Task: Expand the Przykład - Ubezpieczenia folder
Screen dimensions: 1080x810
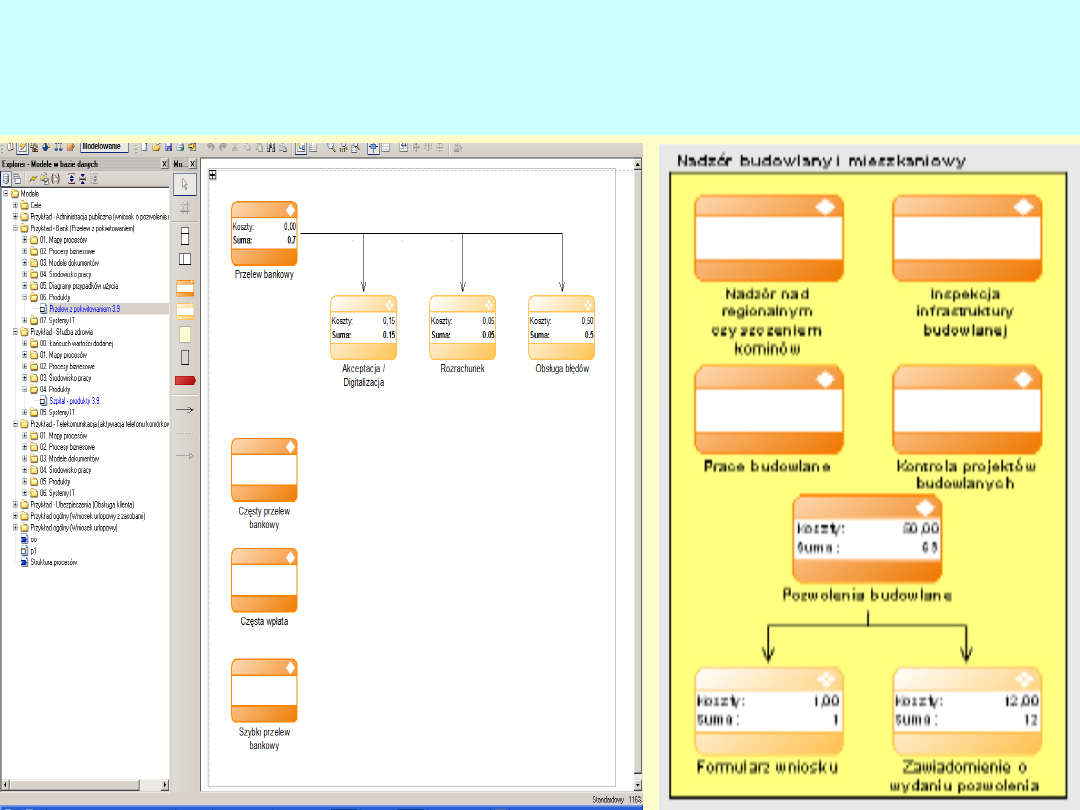Action: coord(15,504)
